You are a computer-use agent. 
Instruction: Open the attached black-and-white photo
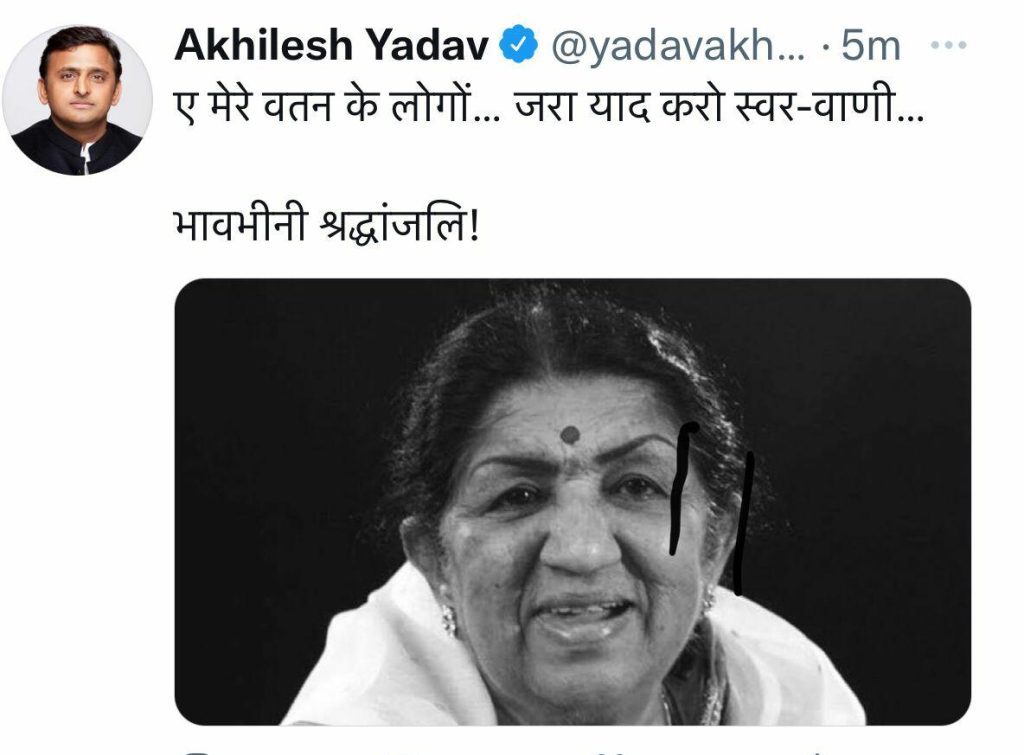[x=573, y=502]
